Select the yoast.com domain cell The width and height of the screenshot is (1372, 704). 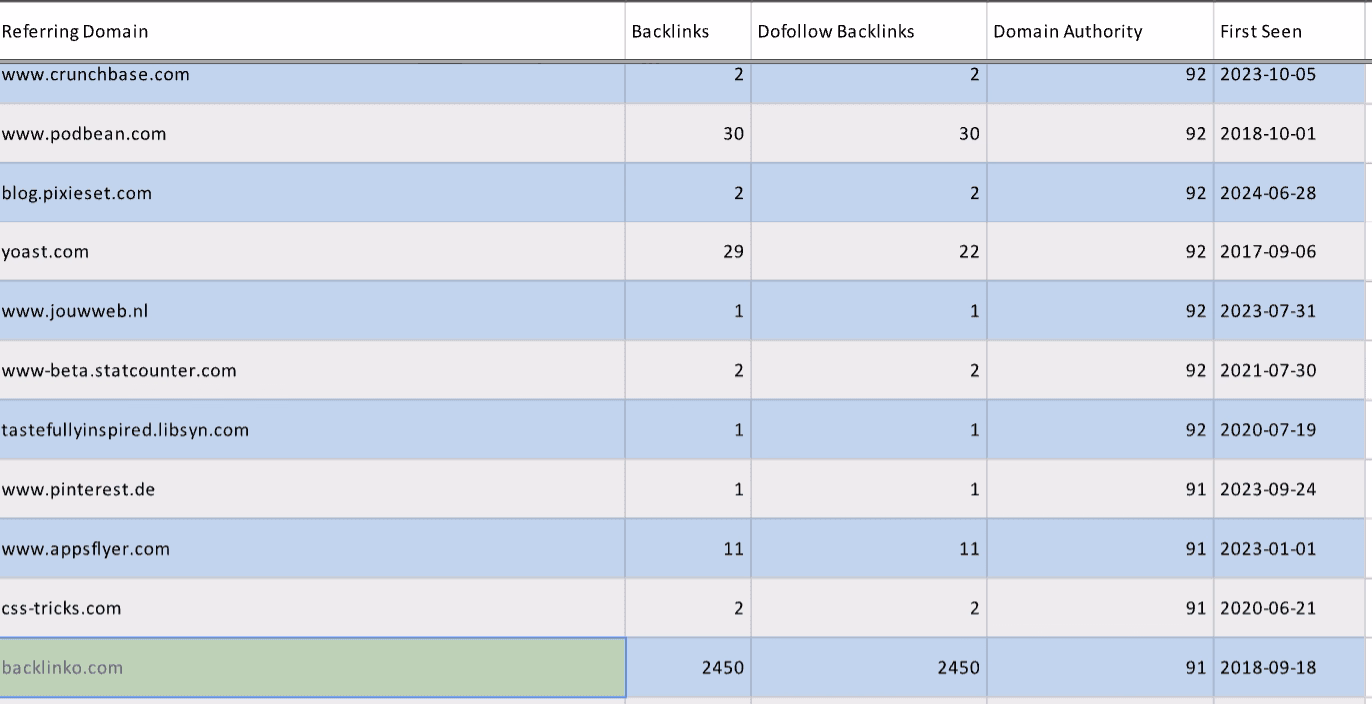[312, 252]
